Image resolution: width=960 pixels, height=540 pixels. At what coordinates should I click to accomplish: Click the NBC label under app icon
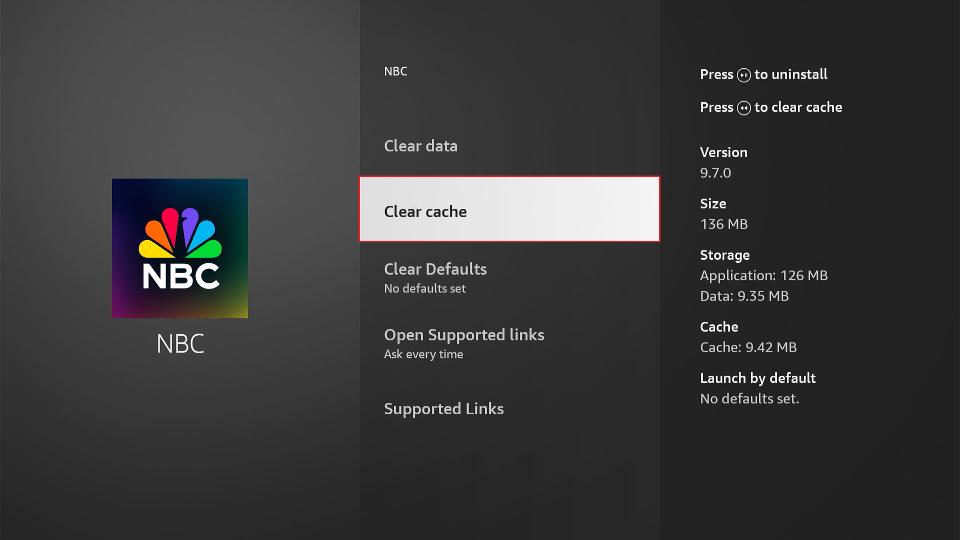click(x=180, y=343)
